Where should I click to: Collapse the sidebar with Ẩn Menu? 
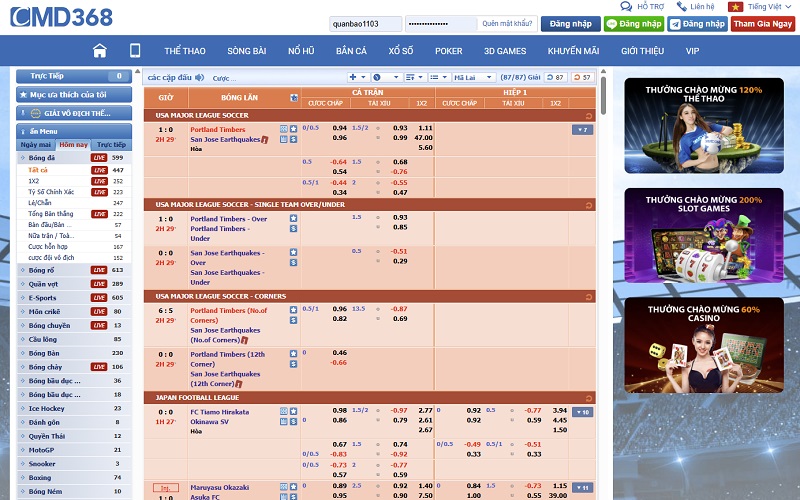[74, 131]
